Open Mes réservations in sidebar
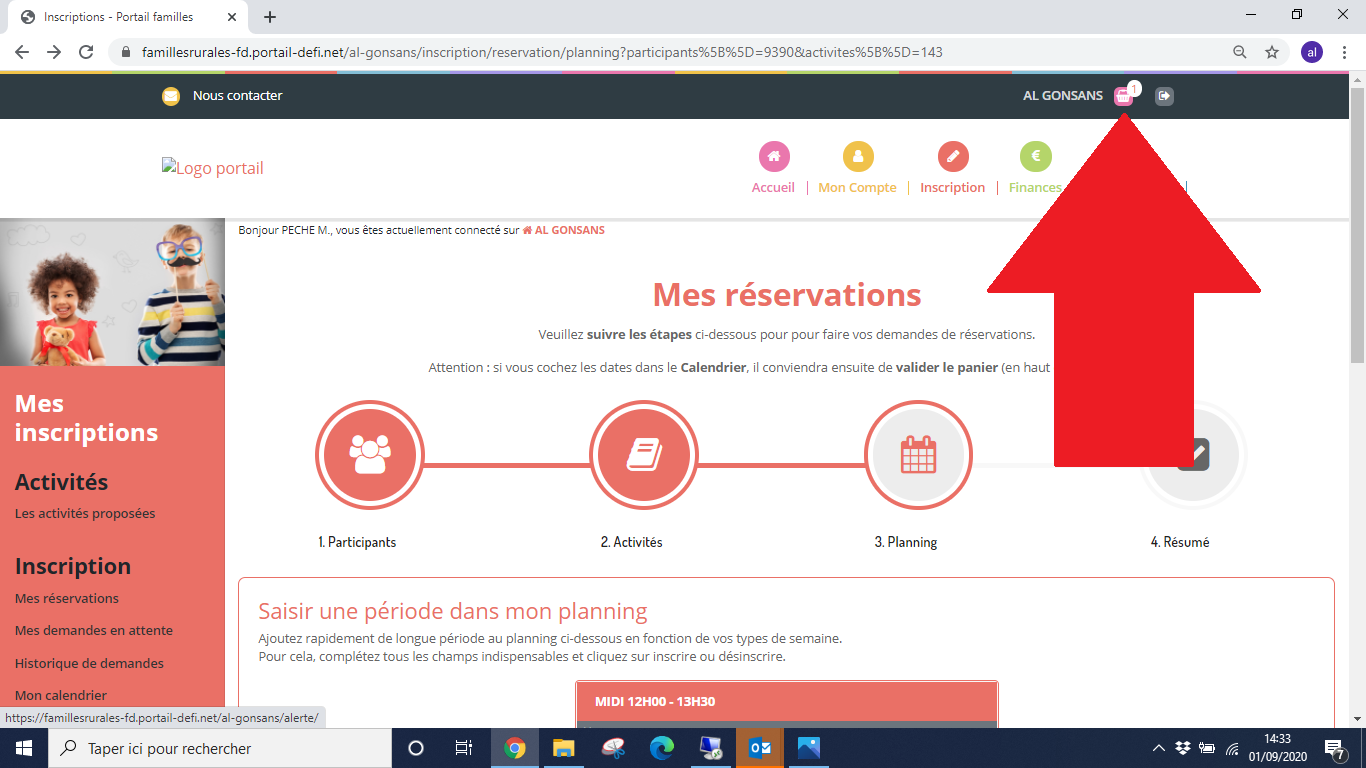 (x=67, y=598)
